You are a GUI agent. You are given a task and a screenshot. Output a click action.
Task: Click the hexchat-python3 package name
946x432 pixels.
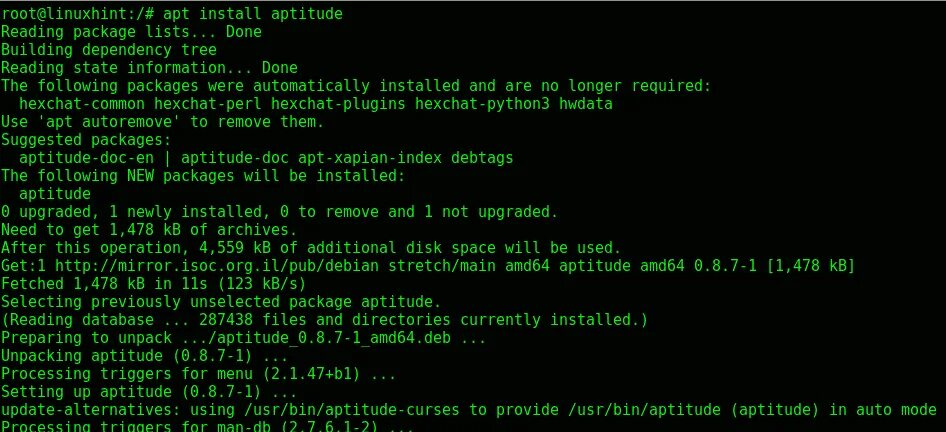(482, 104)
